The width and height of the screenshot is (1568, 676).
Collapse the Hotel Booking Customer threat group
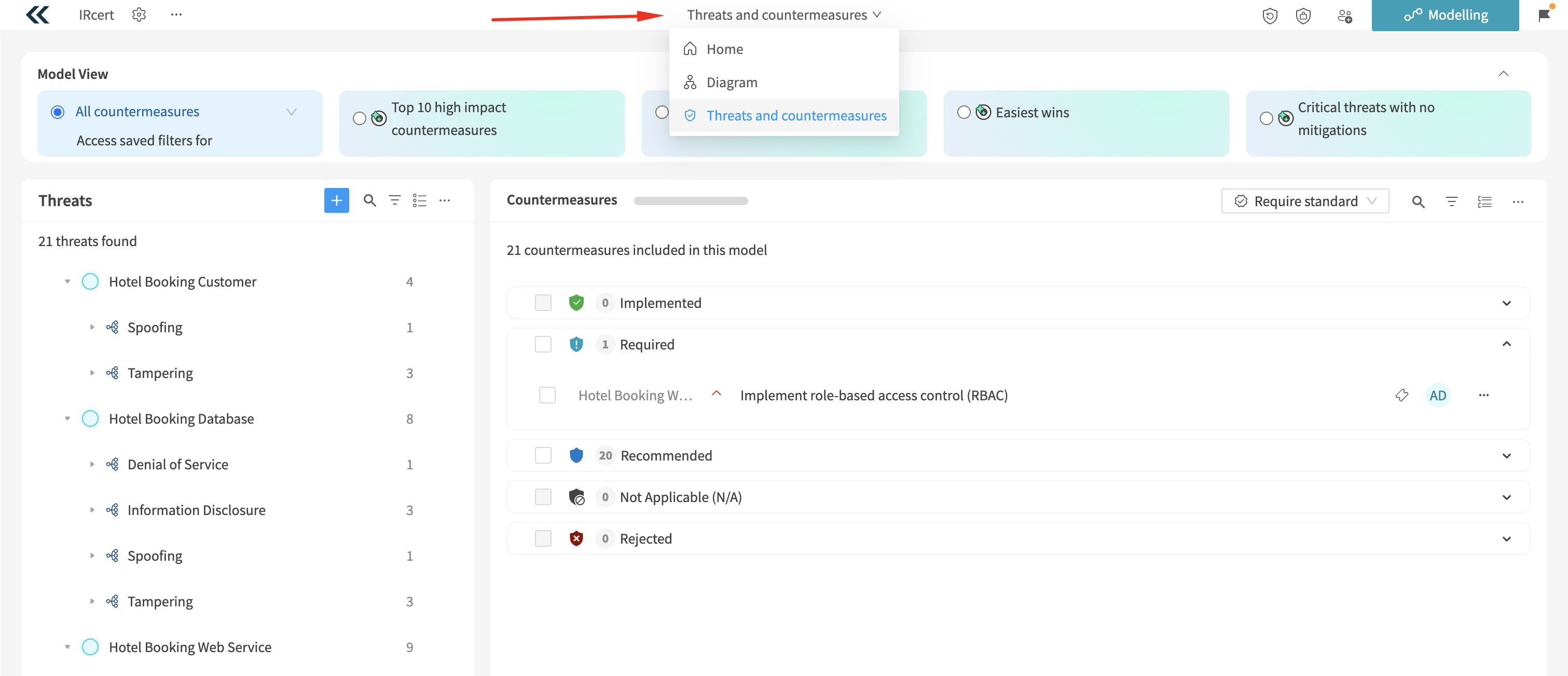tap(67, 281)
